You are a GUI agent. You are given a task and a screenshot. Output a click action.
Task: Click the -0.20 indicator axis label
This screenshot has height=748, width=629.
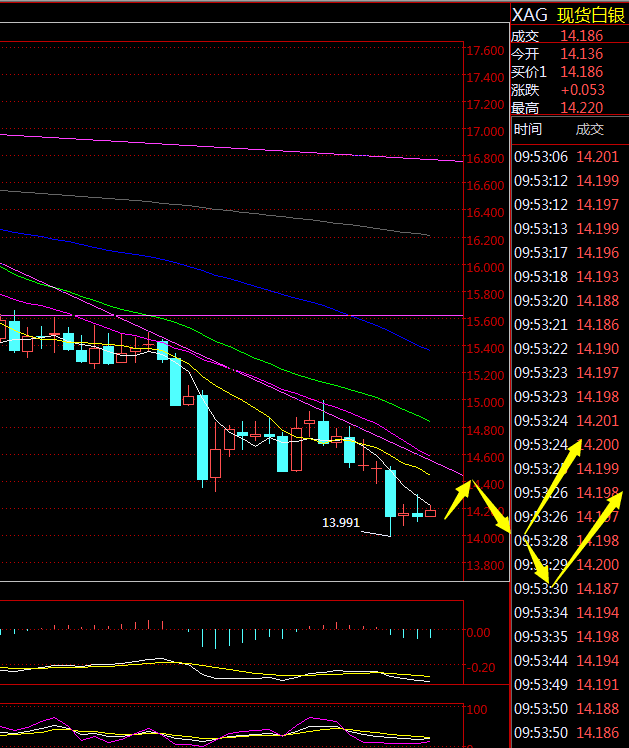coord(480,668)
